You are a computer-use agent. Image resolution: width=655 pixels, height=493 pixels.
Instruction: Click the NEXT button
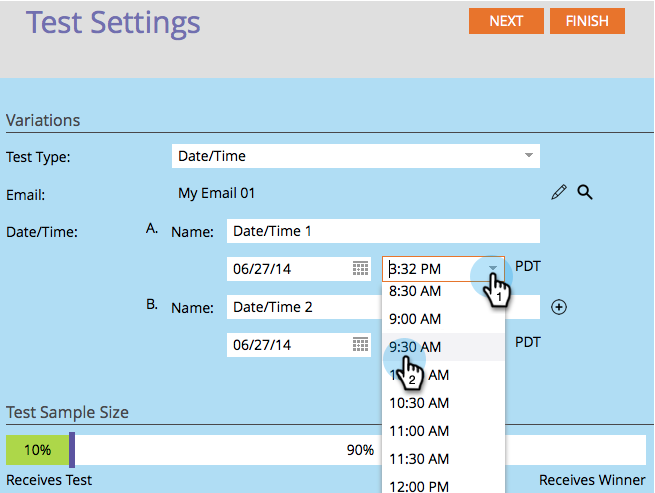(x=506, y=21)
